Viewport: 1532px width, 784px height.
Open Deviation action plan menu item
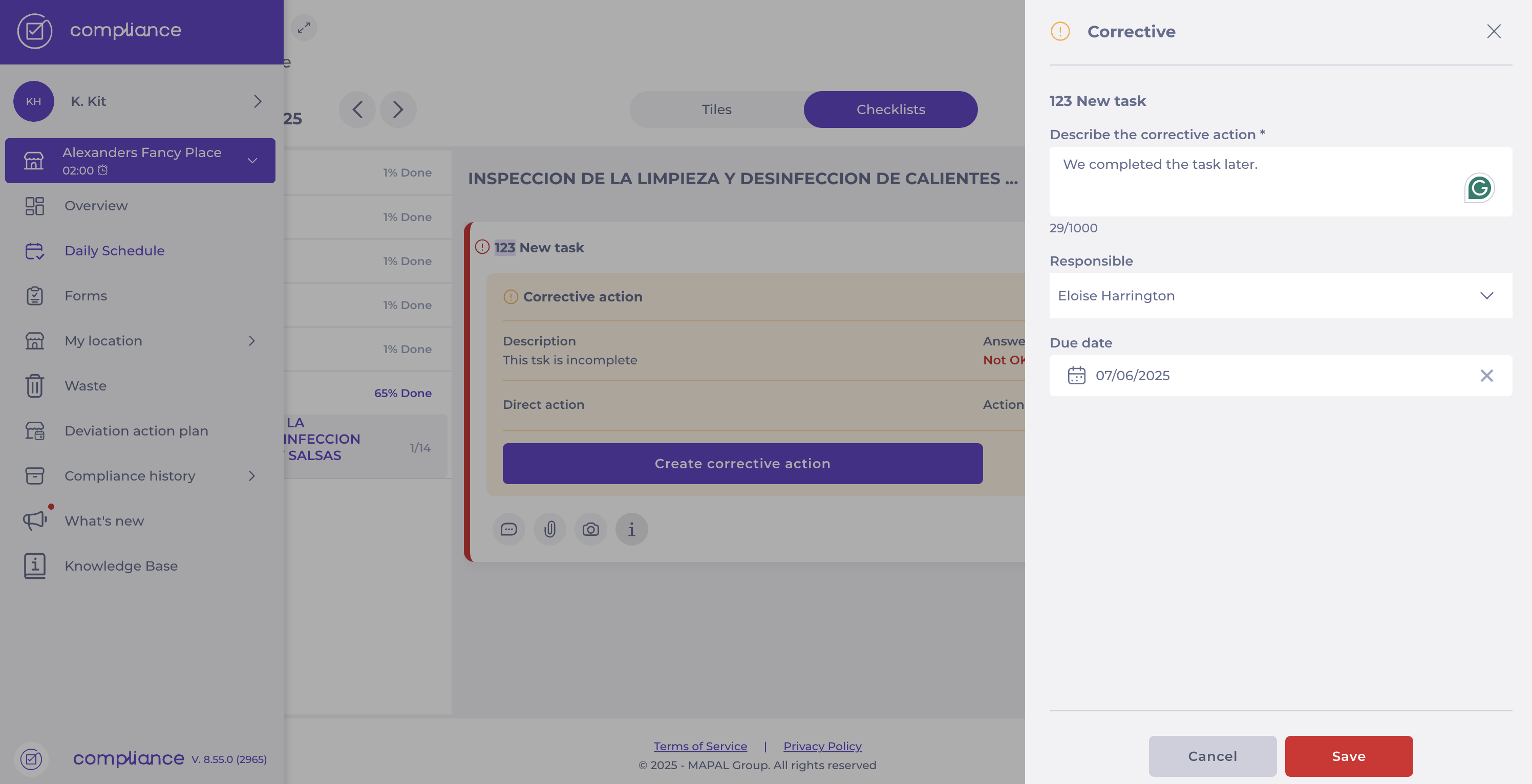(136, 431)
